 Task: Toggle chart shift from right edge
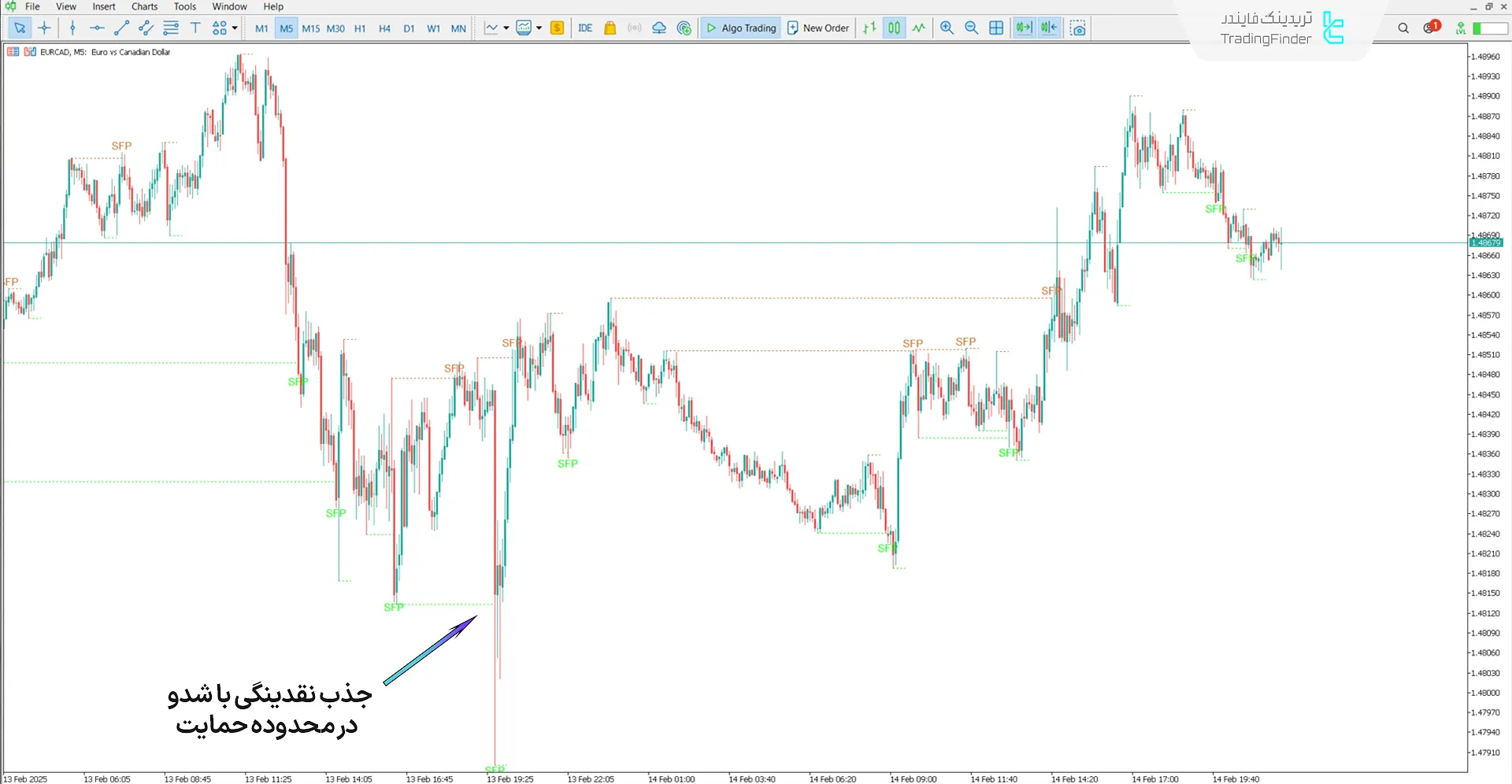pyautogui.click(x=1049, y=28)
